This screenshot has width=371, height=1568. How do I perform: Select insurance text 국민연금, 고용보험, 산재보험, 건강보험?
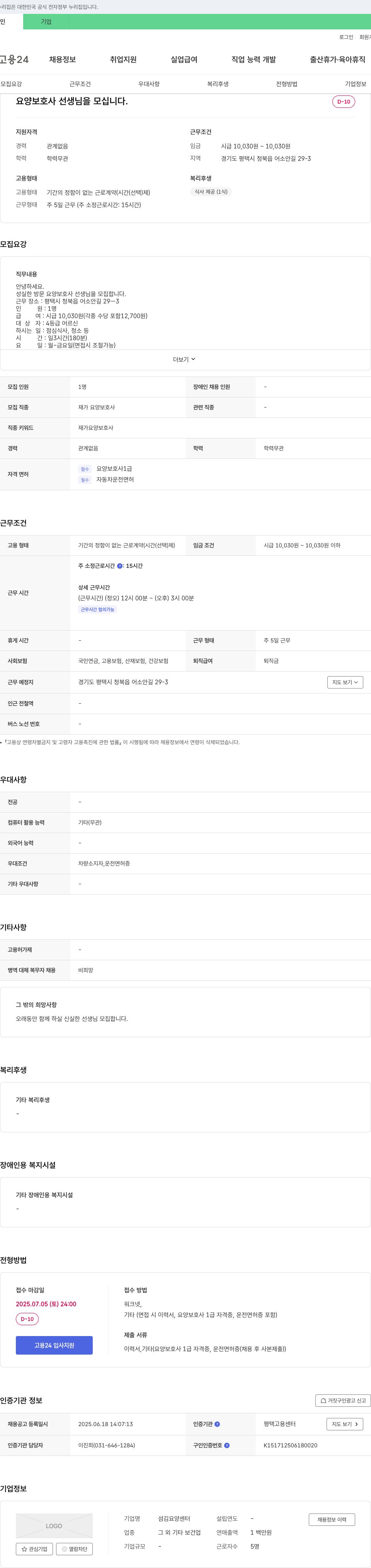pyautogui.click(x=123, y=661)
